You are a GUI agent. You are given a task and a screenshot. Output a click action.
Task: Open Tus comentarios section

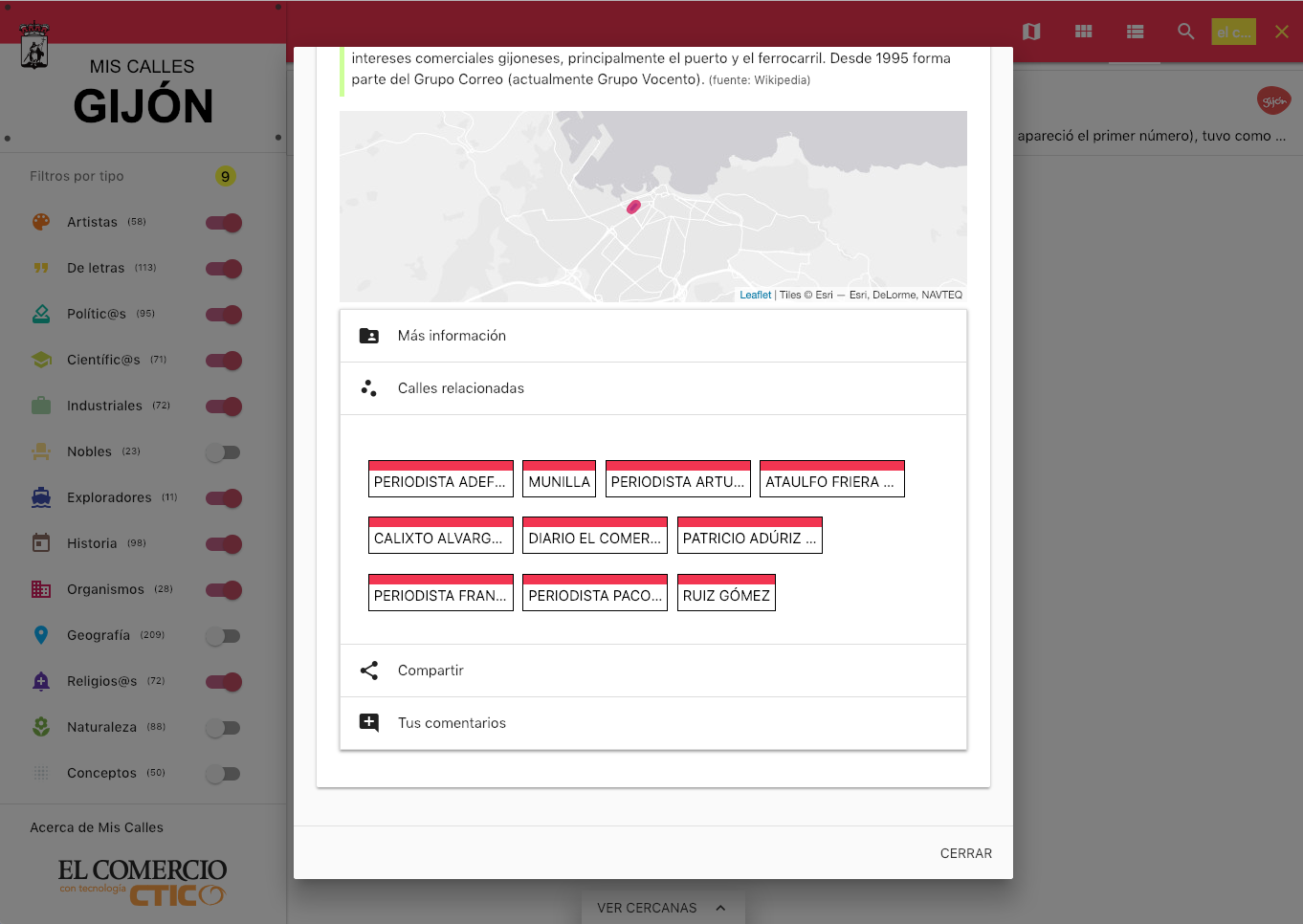(x=652, y=723)
